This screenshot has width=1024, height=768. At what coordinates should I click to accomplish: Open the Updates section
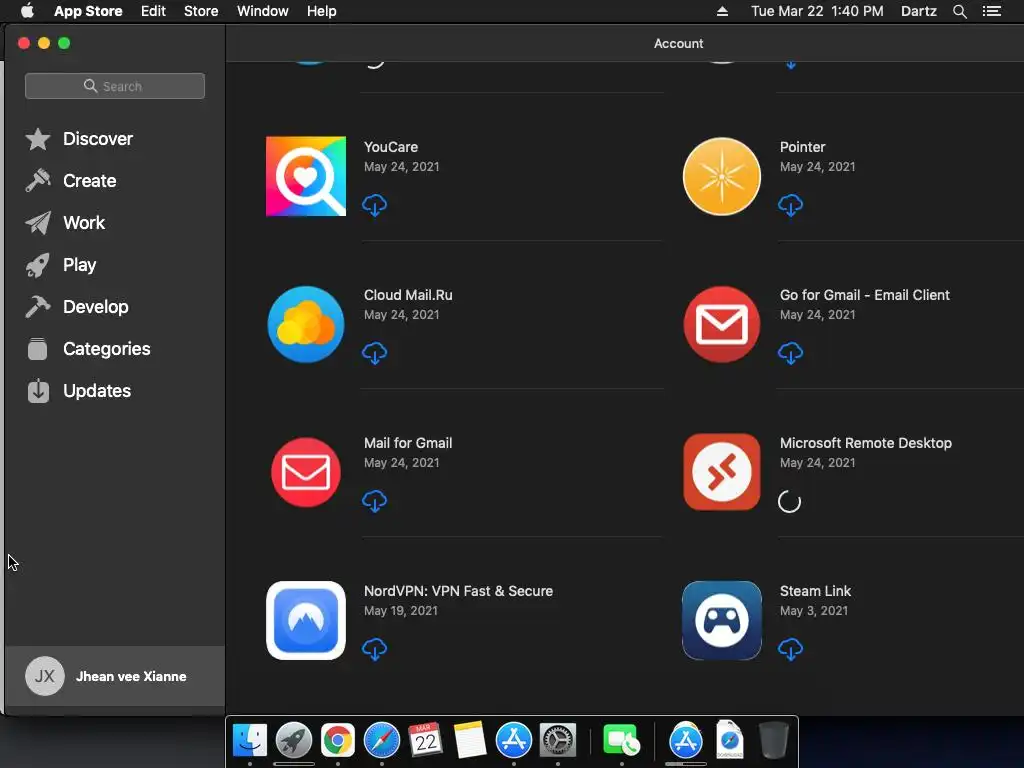tap(78, 391)
